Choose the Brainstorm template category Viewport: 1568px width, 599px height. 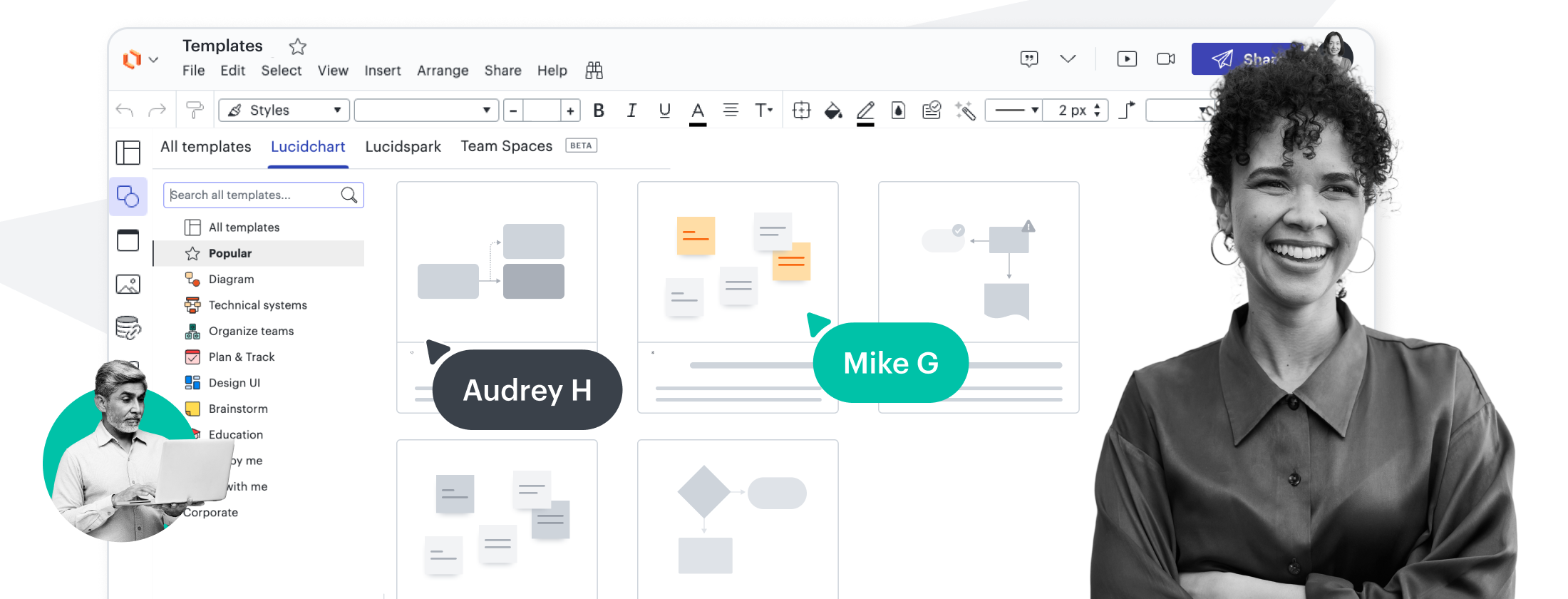click(x=238, y=409)
